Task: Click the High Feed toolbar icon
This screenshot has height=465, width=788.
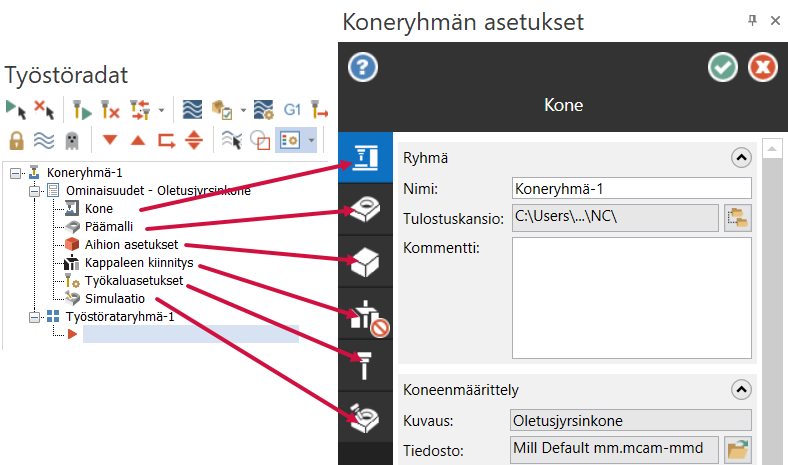Action: pos(319,109)
